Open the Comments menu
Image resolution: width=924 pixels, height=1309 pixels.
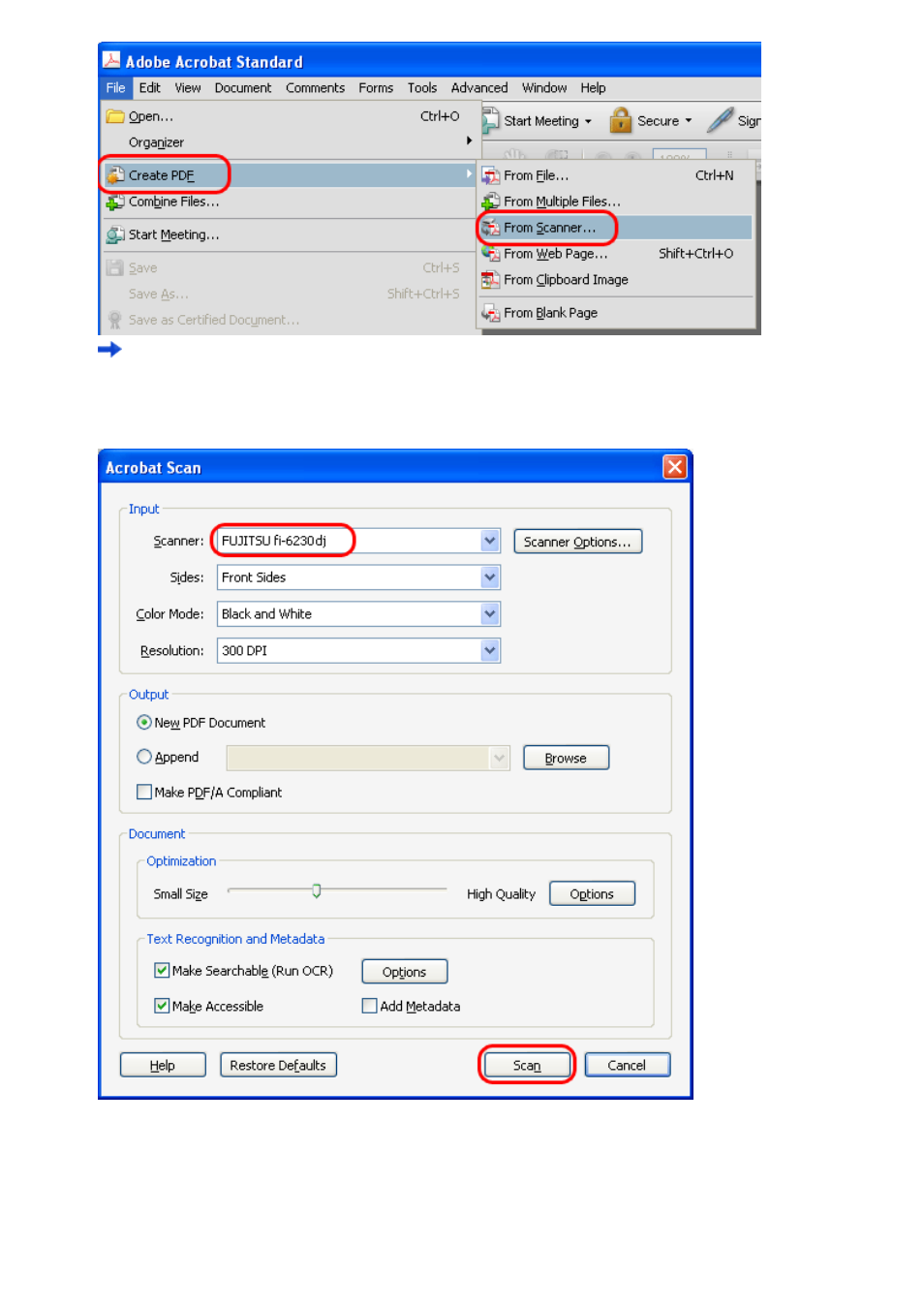tap(315, 88)
